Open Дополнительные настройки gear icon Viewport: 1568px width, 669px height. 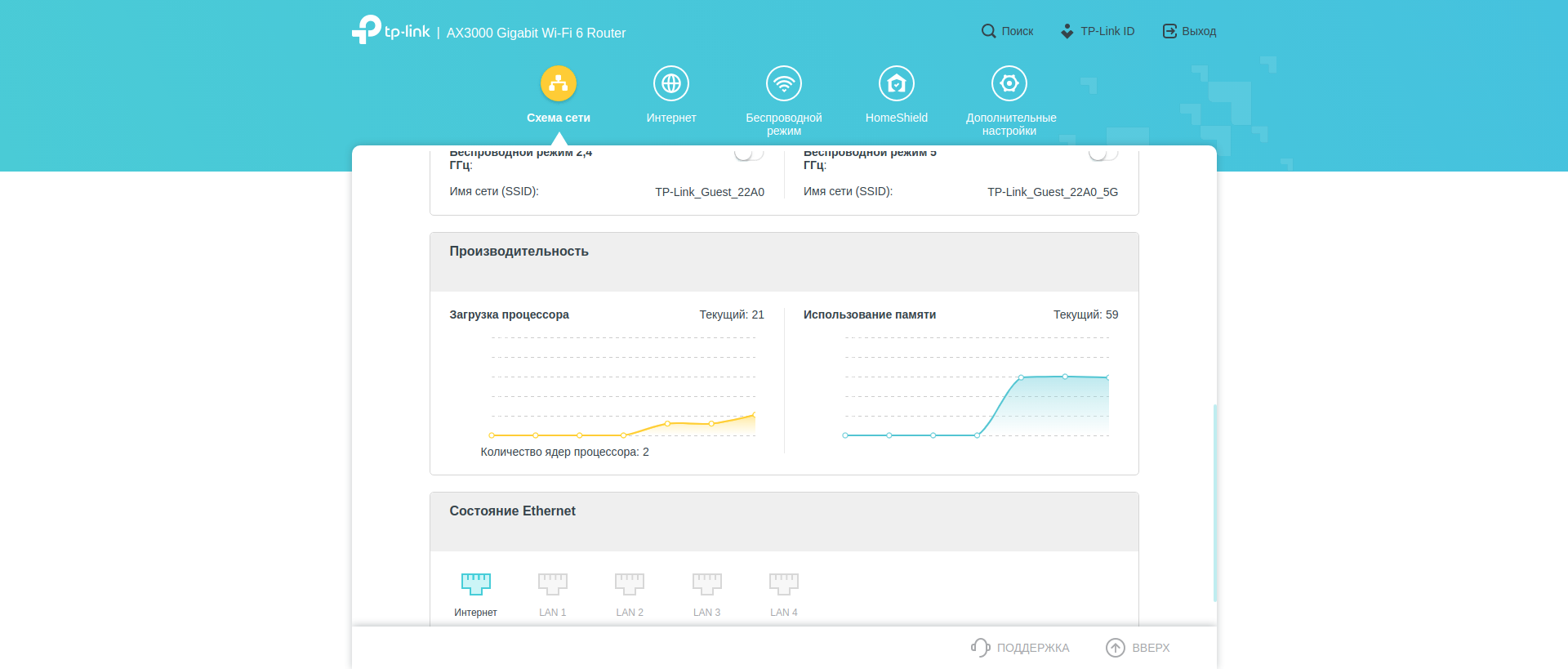coord(1009,83)
